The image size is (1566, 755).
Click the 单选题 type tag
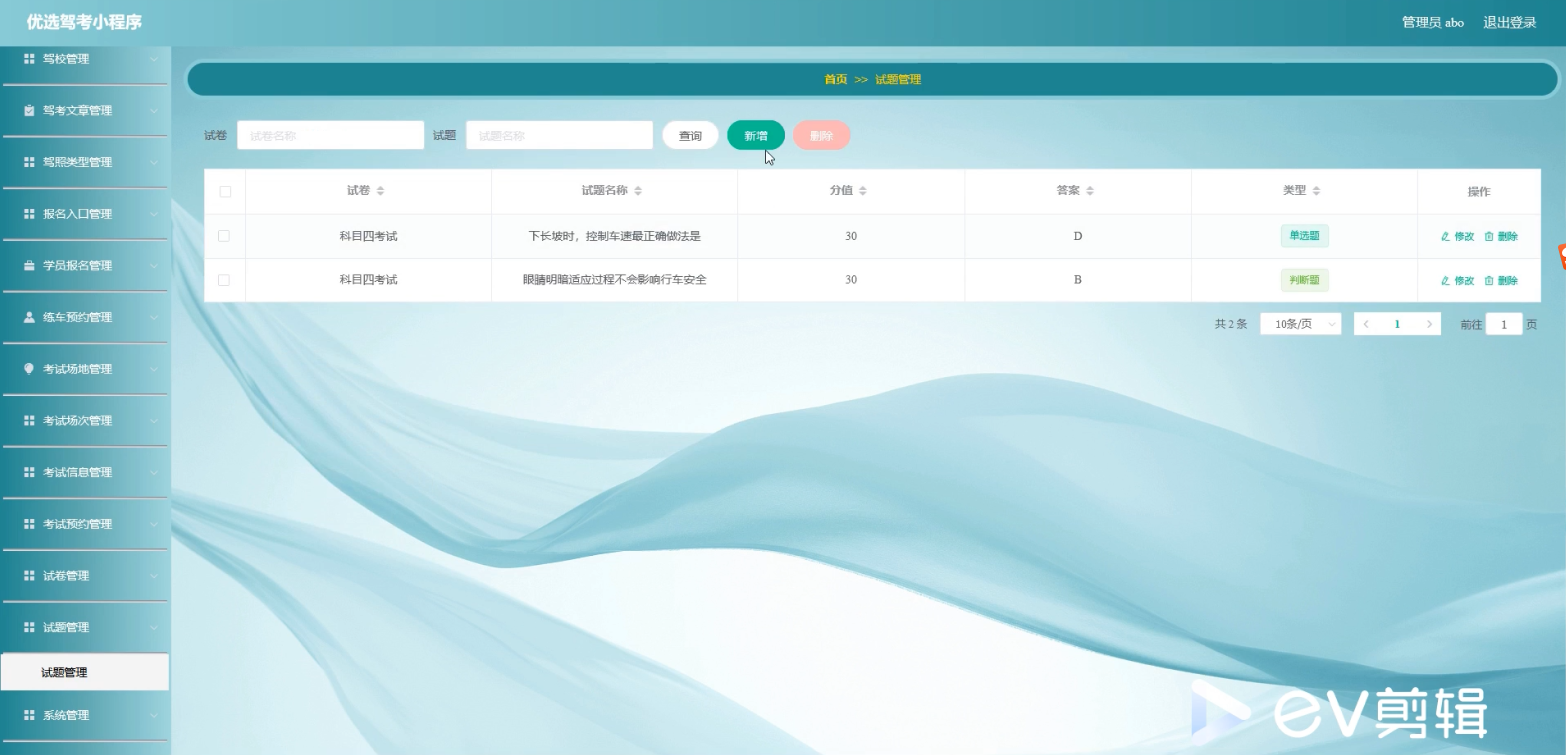[1304, 236]
